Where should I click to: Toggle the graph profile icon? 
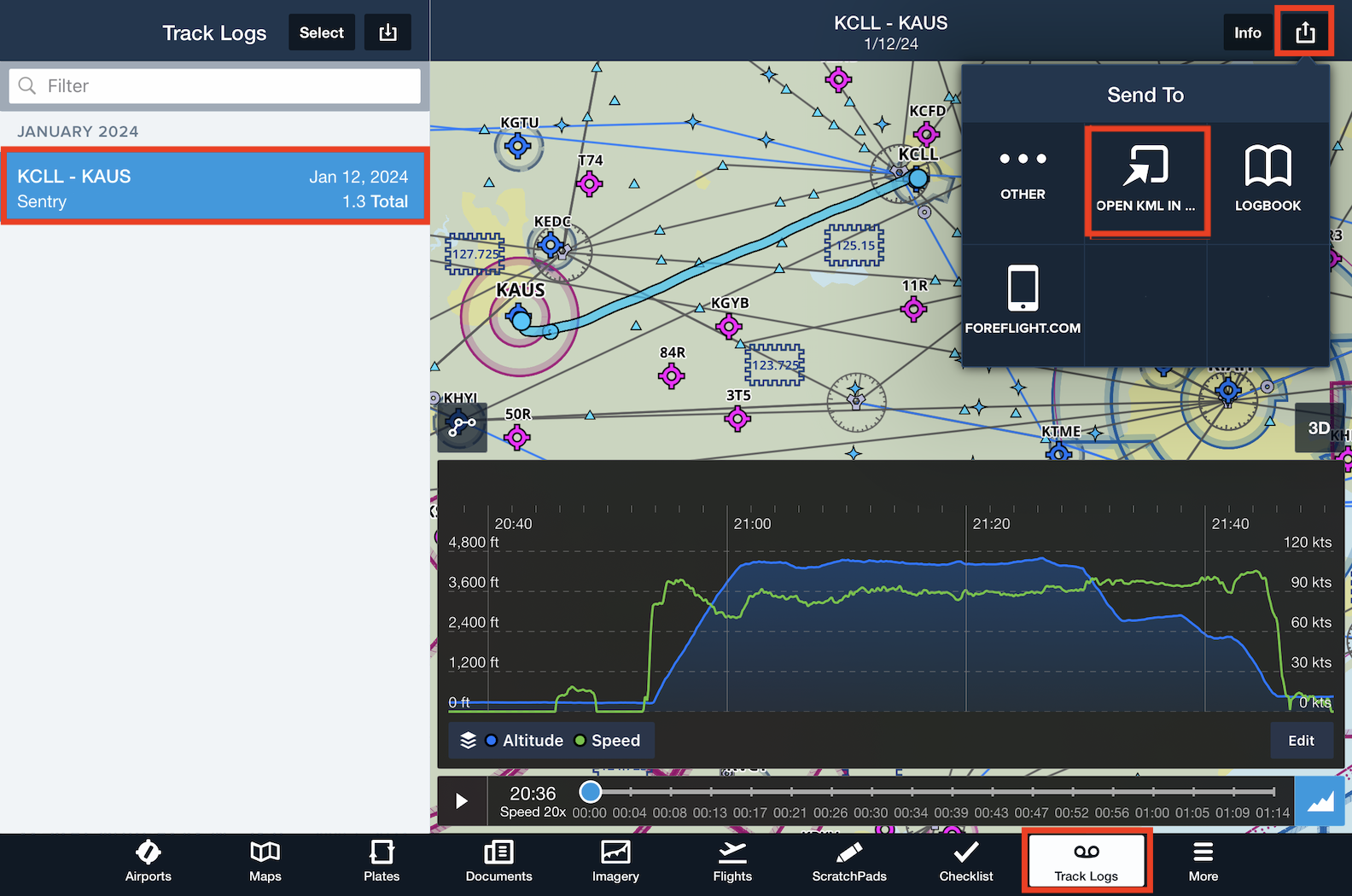click(x=1320, y=800)
